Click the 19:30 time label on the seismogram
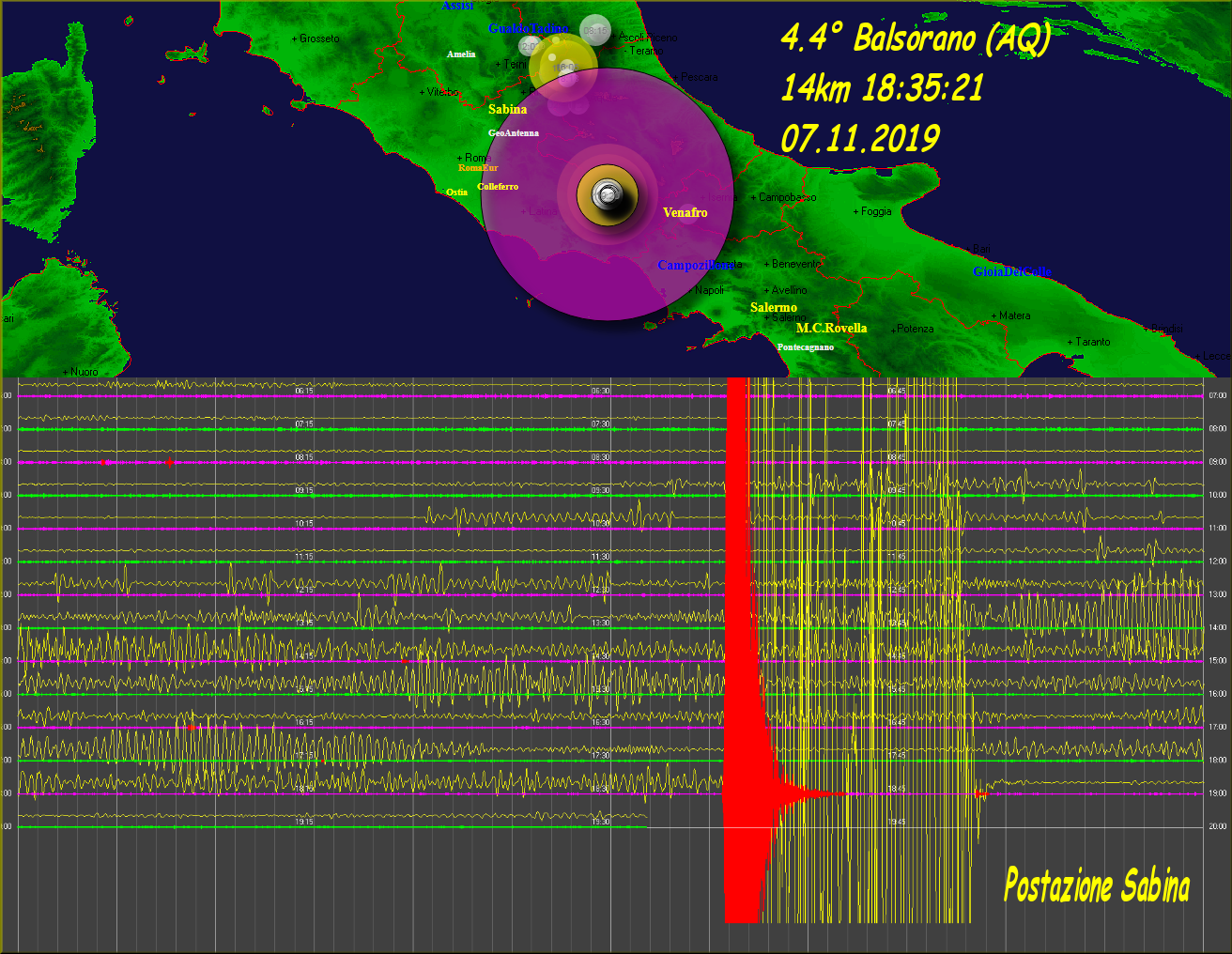1232x954 pixels. coord(600,822)
